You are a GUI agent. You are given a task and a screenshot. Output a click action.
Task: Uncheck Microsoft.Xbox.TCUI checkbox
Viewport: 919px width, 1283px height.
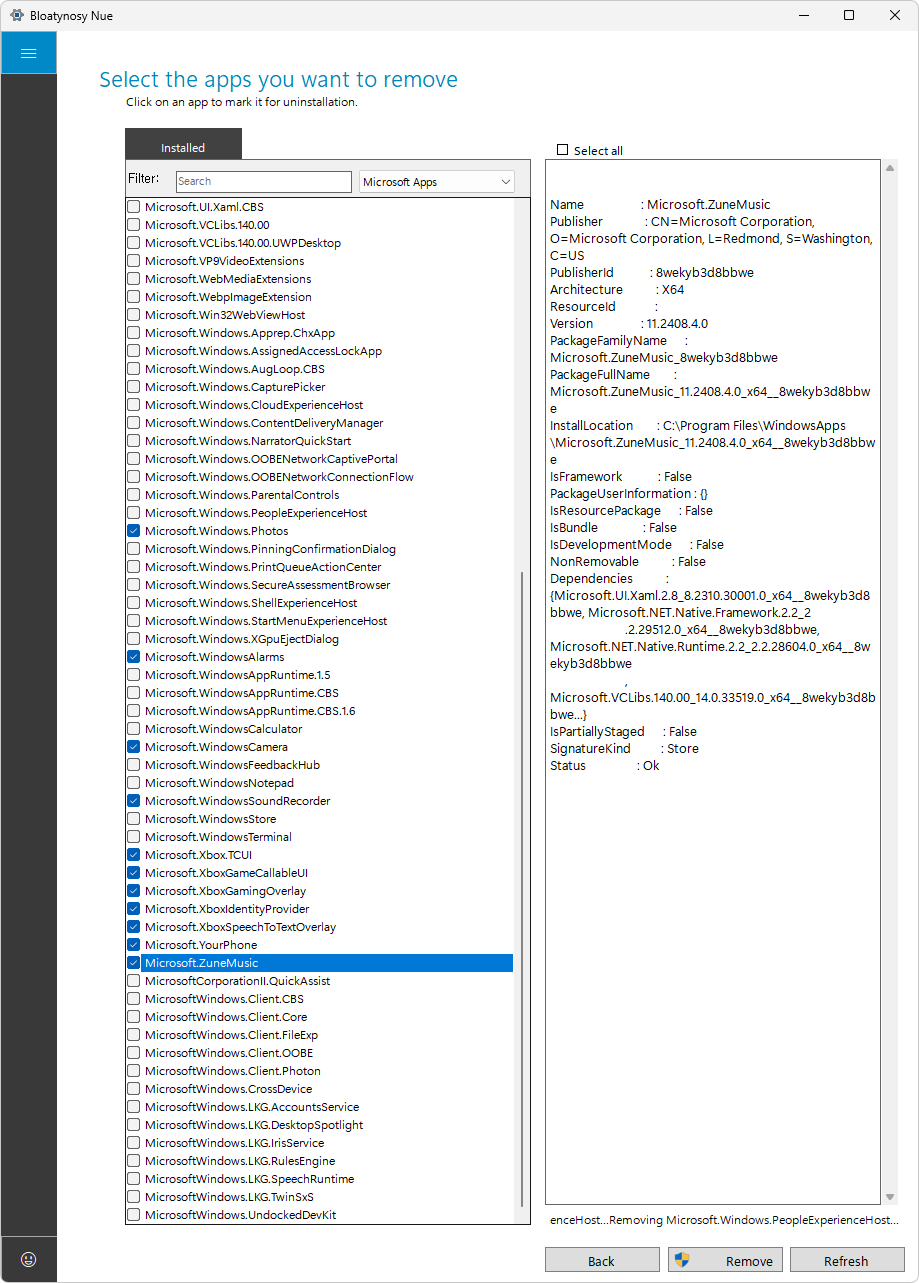point(134,855)
